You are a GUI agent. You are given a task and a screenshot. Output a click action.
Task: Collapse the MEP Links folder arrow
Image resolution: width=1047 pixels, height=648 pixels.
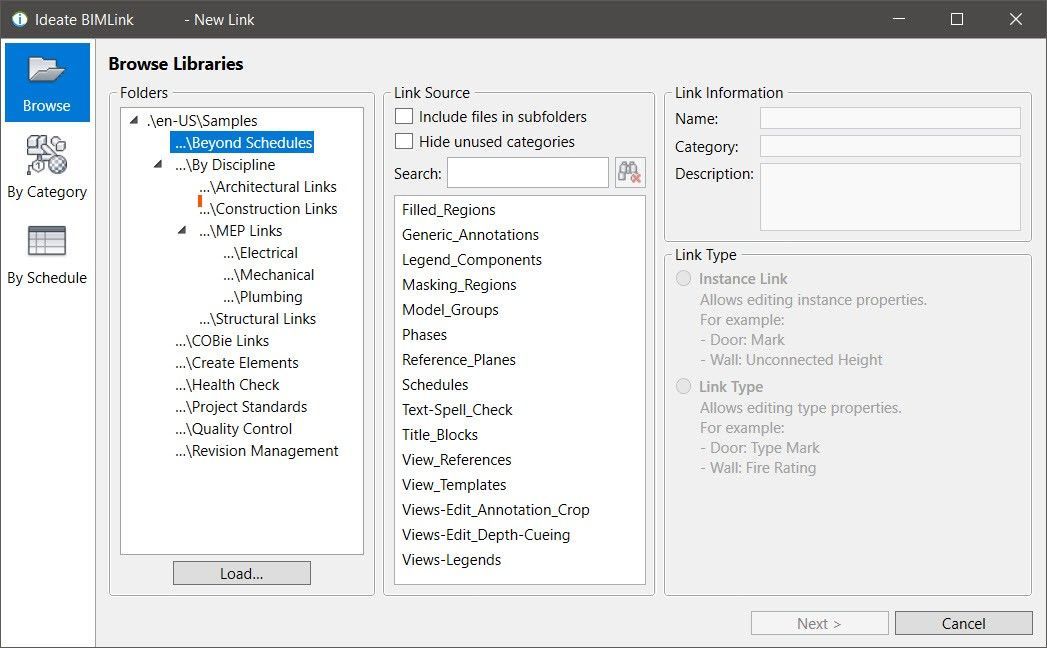[182, 230]
